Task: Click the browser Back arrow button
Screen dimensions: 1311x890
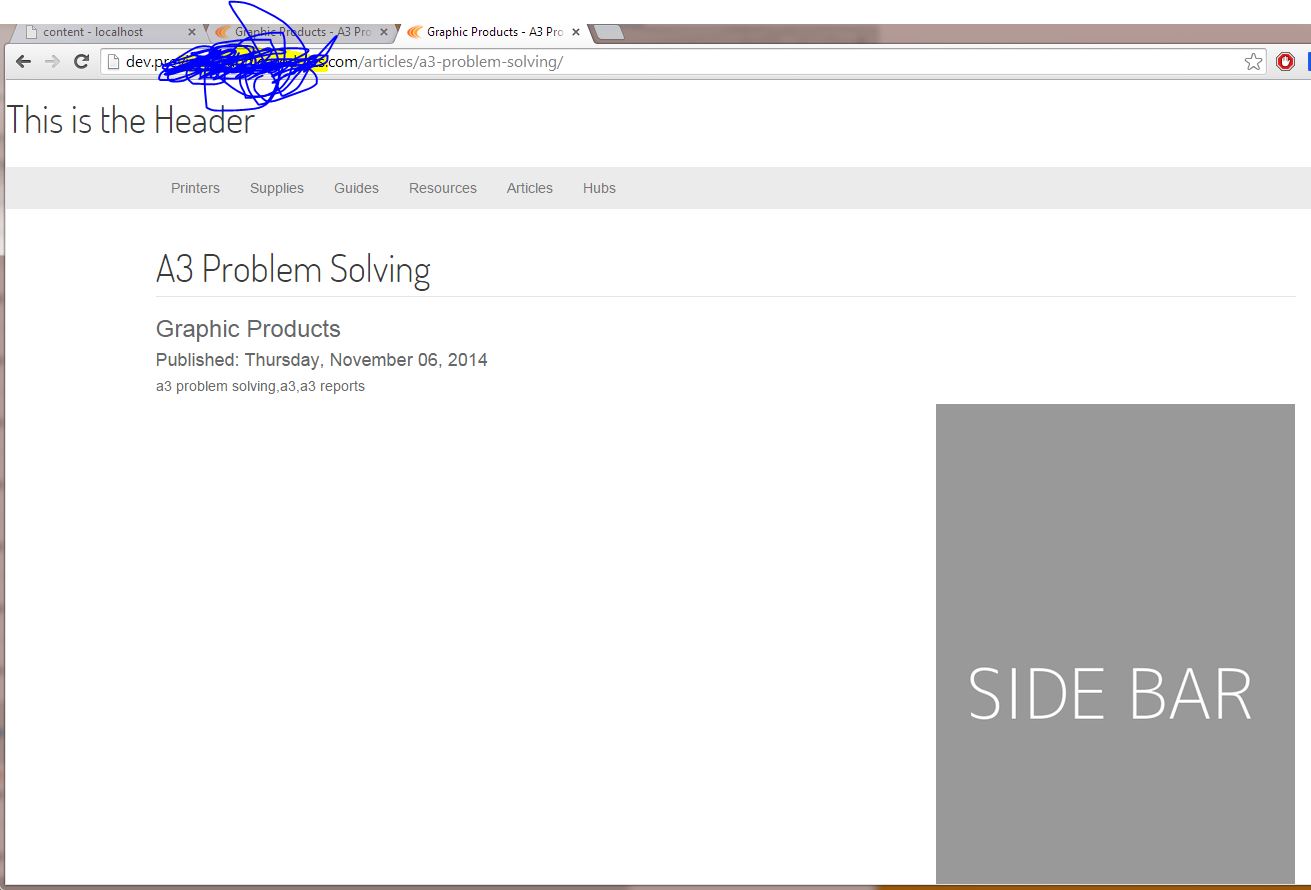Action: tap(23, 62)
